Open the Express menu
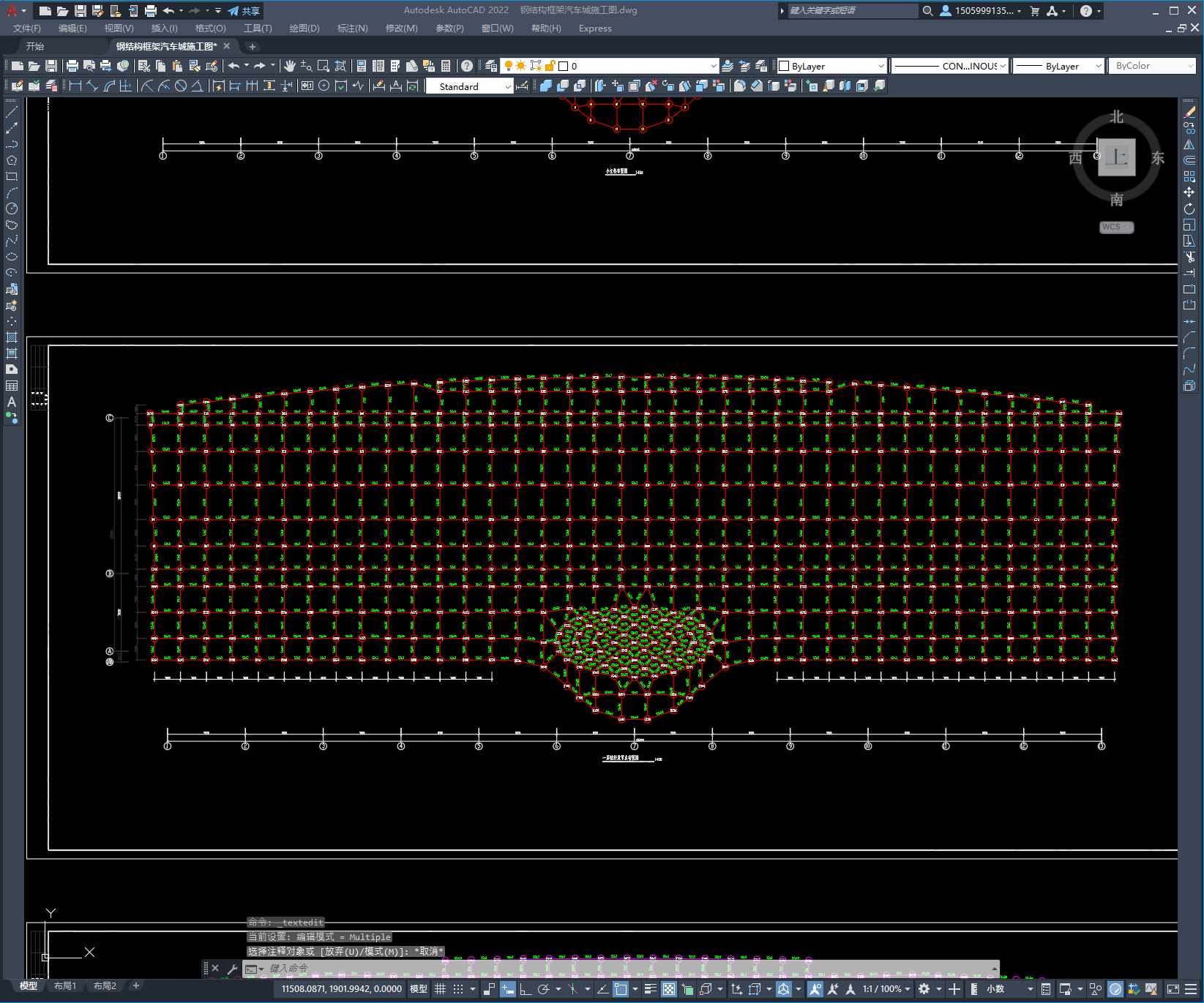This screenshot has width=1204, height=1003. 595,29
